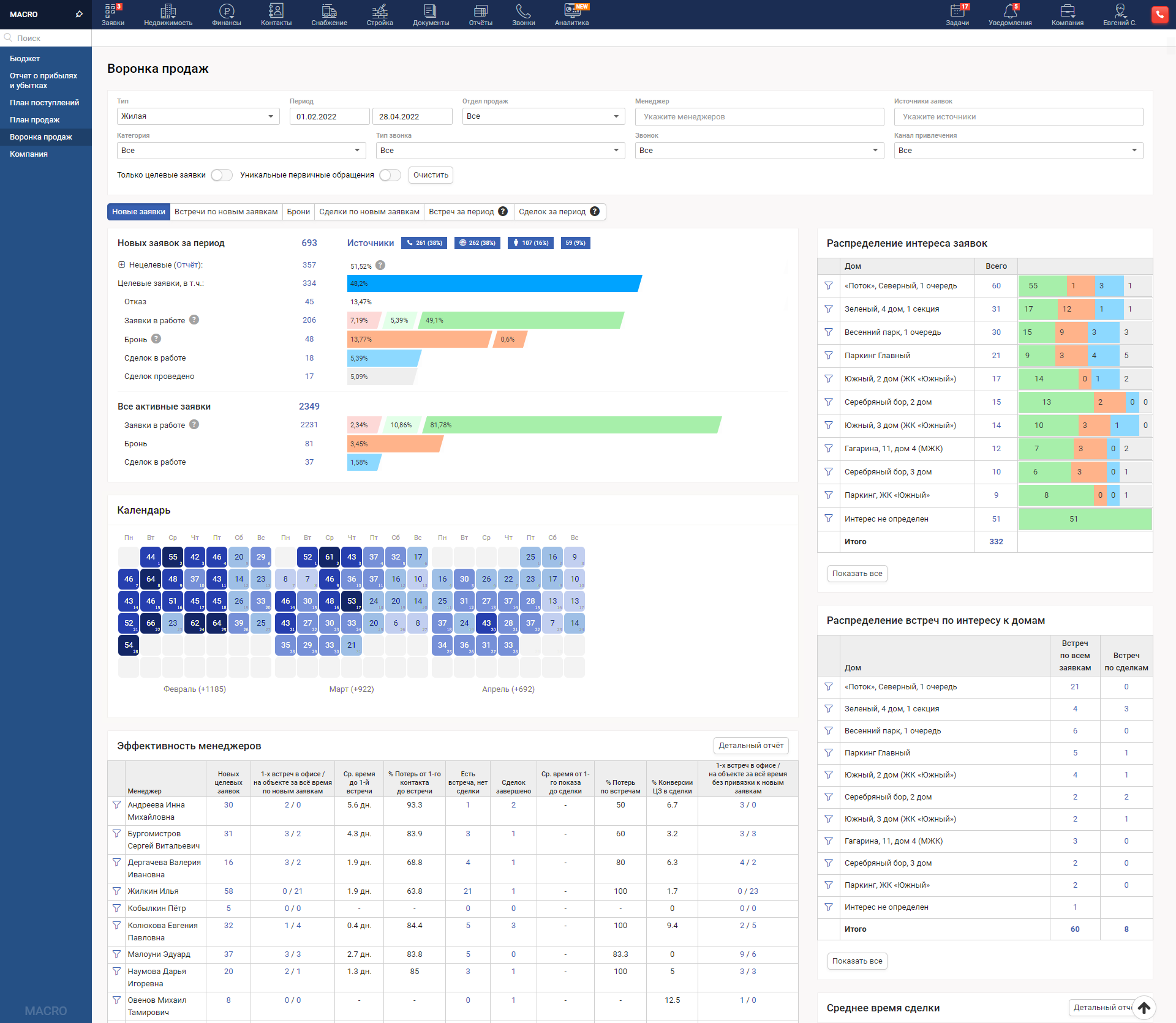The image size is (1176, 1023).
Task: Switch to the Брони tab
Action: [298, 211]
